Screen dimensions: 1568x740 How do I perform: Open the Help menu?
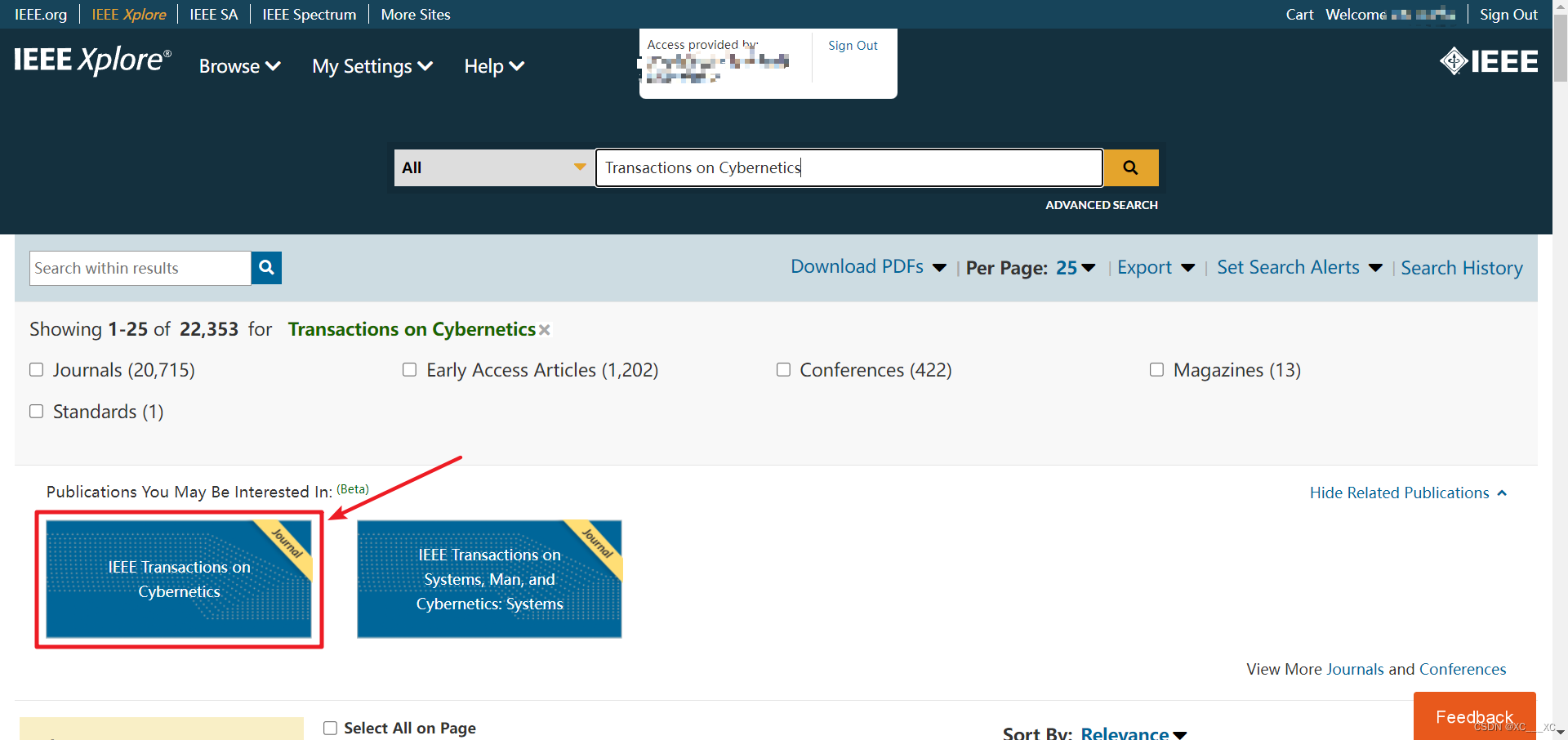pyautogui.click(x=494, y=66)
